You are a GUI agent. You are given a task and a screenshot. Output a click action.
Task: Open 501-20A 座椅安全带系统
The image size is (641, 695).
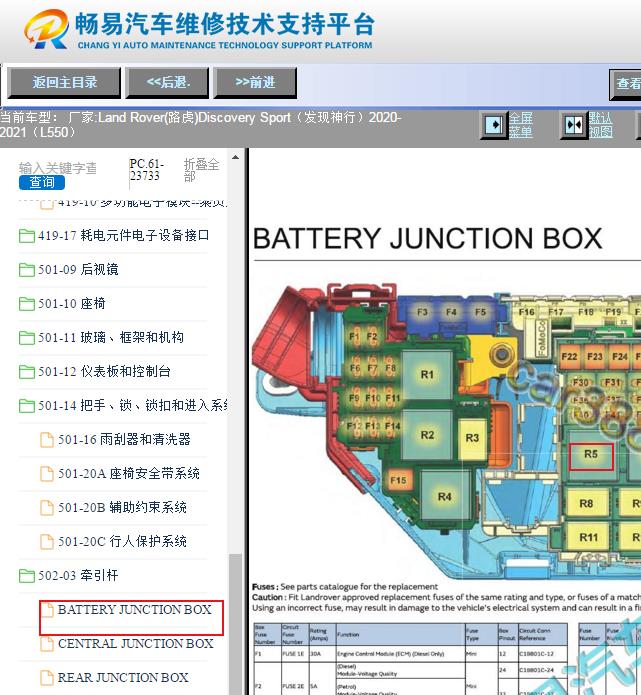(129, 474)
